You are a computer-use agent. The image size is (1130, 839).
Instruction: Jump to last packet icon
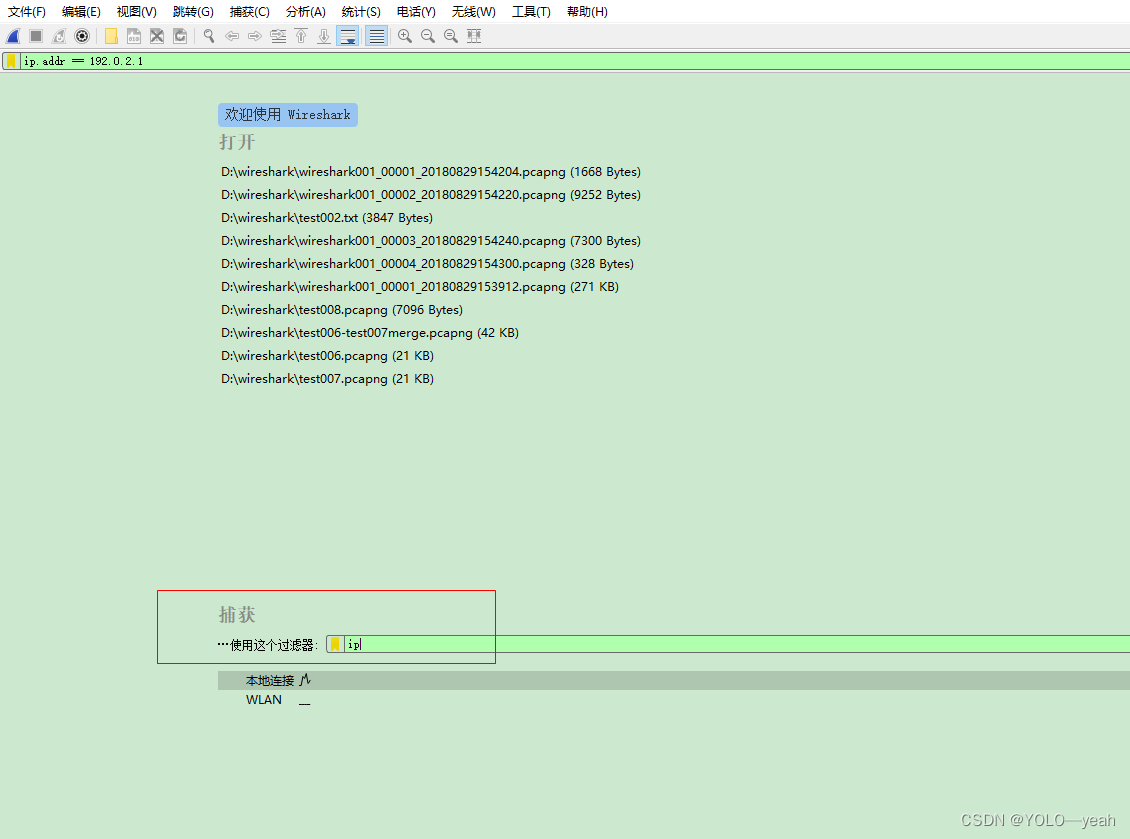[324, 36]
